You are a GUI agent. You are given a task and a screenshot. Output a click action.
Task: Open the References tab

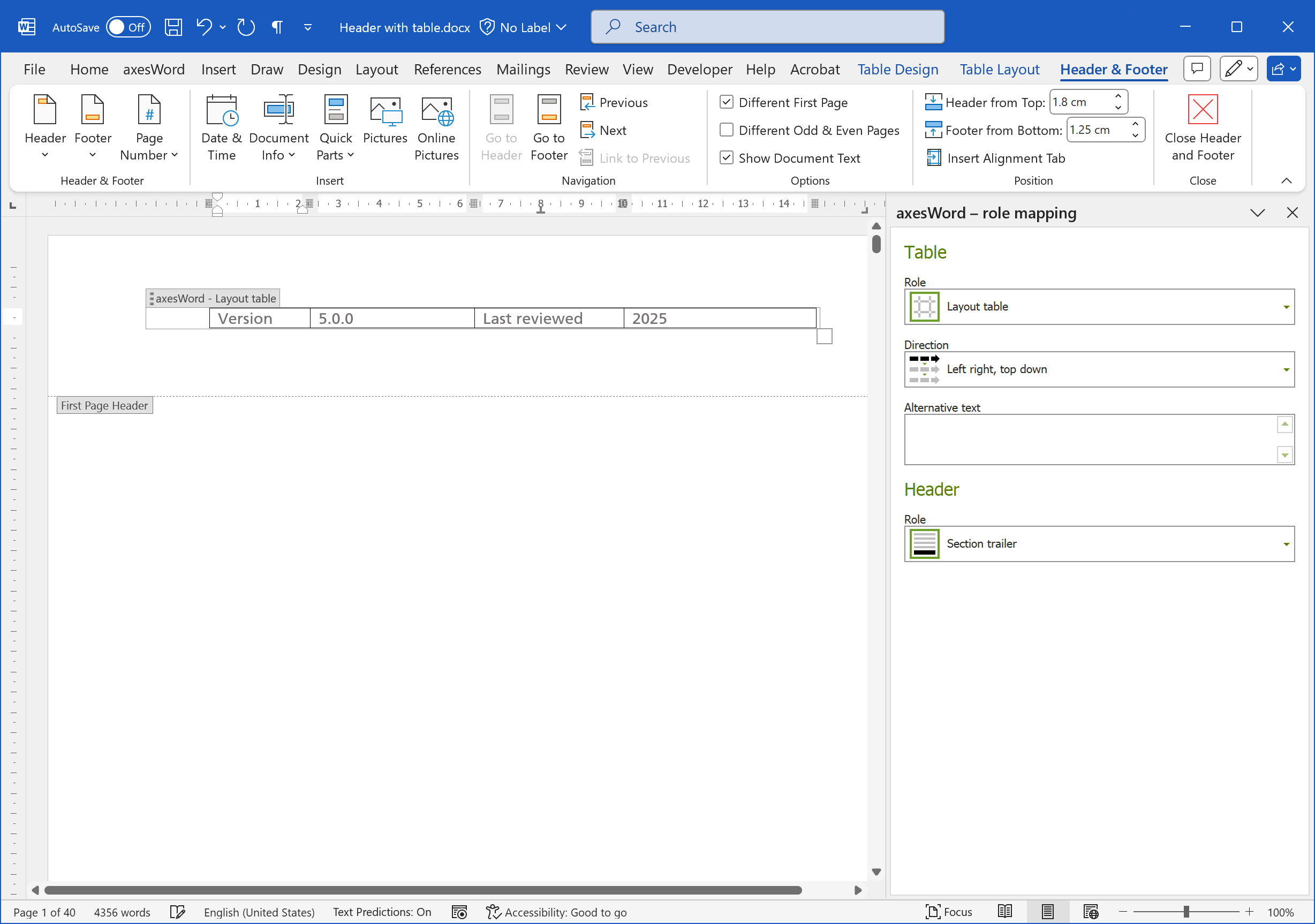pyautogui.click(x=447, y=69)
